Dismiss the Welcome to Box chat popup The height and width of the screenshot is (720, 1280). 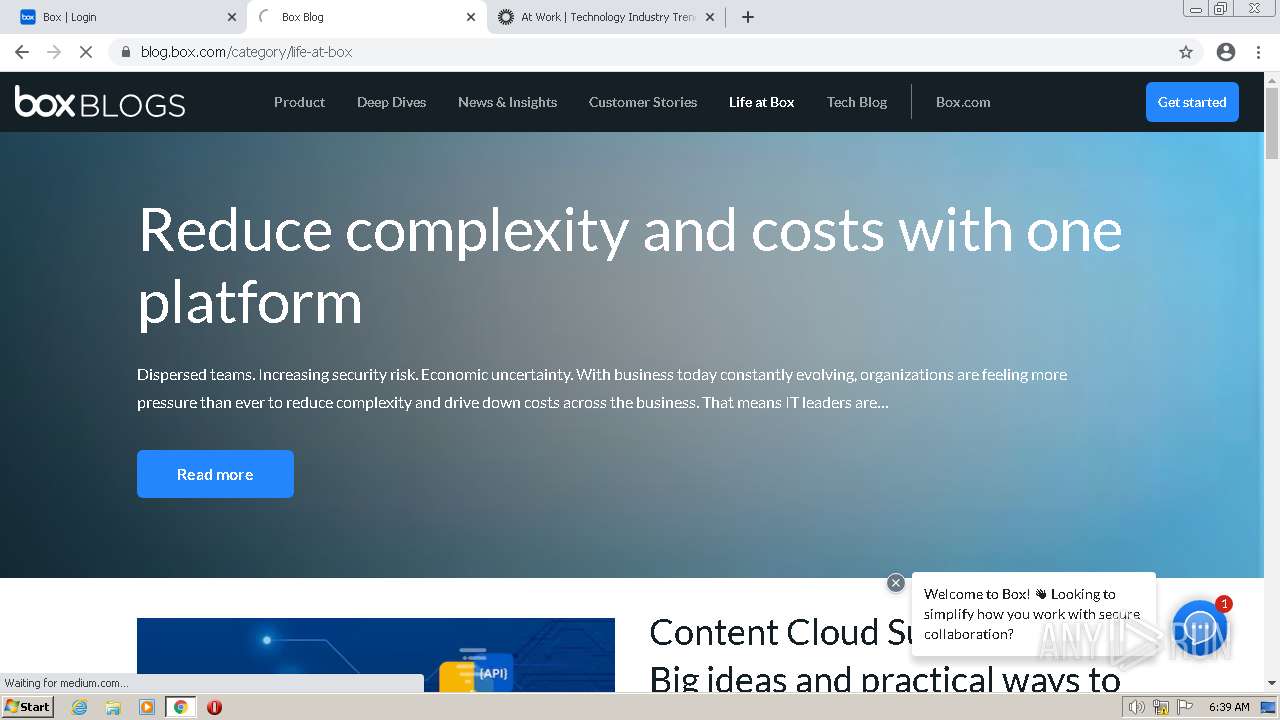click(896, 583)
